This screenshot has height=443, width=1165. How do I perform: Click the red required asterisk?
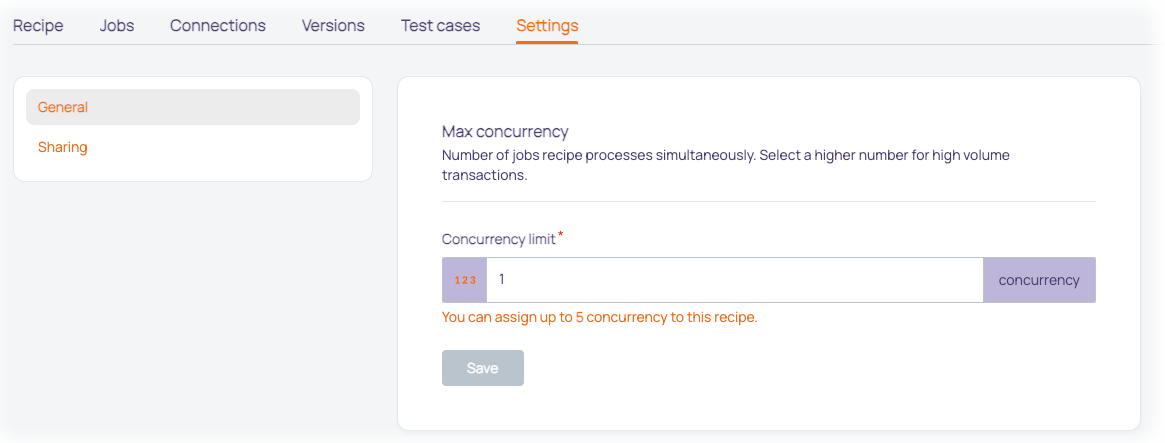click(x=561, y=235)
